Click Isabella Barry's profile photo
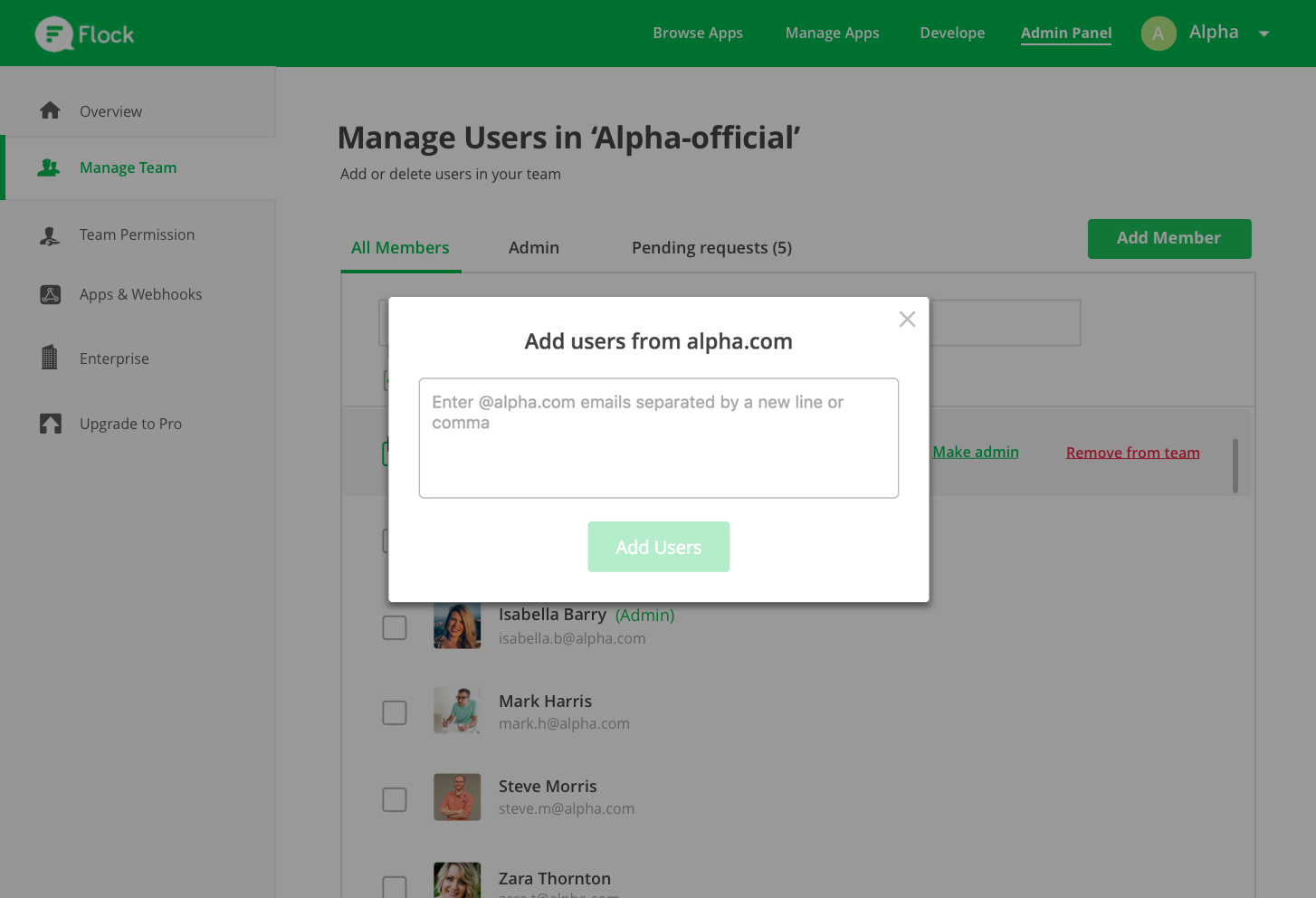1316x898 pixels. 457,625
